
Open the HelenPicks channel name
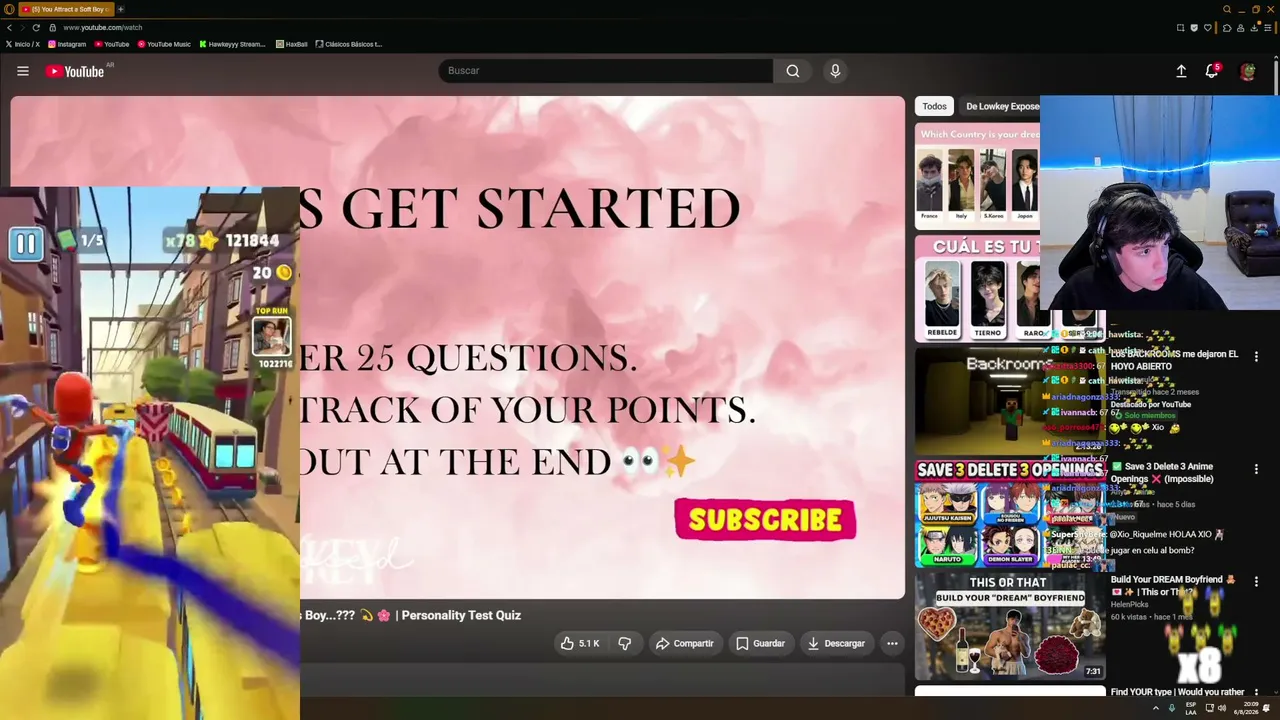[x=1130, y=604]
